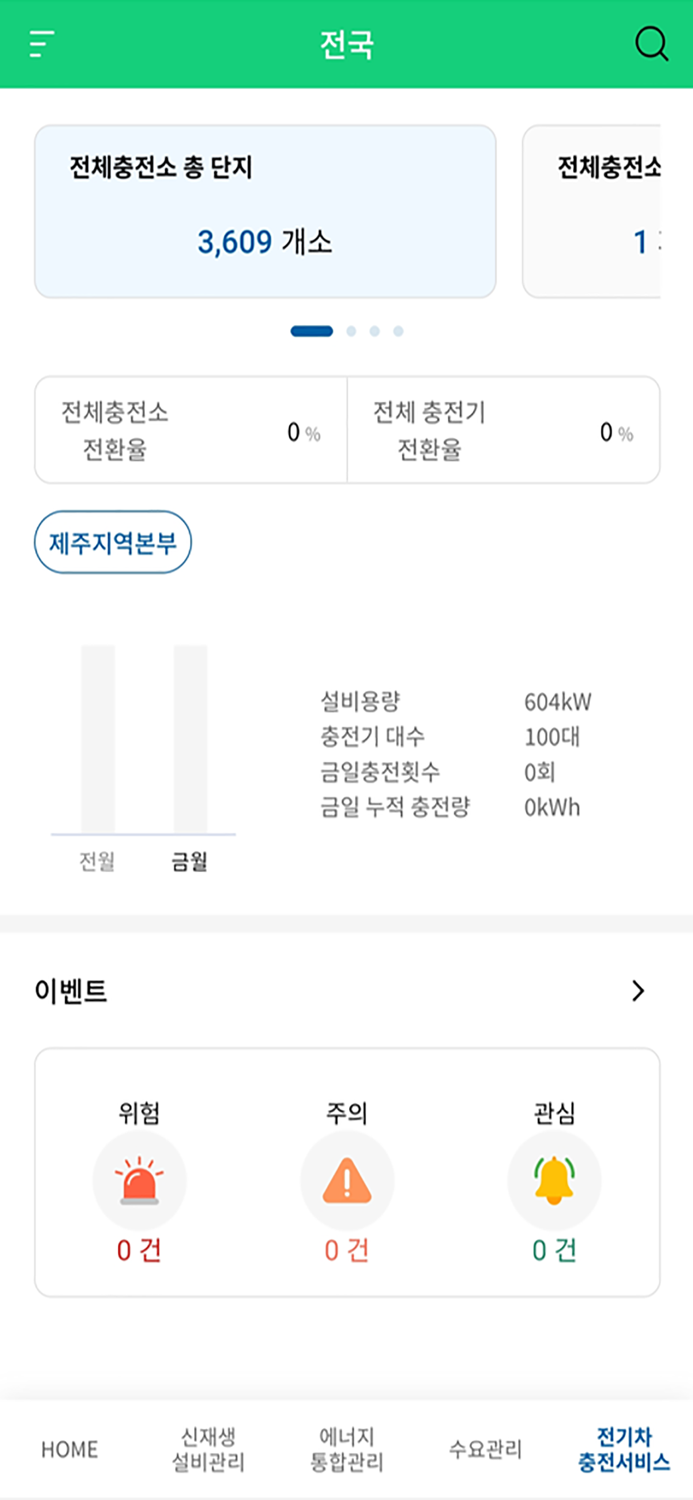
Task: Click the 주의 warning triangle icon
Action: tap(347, 1180)
